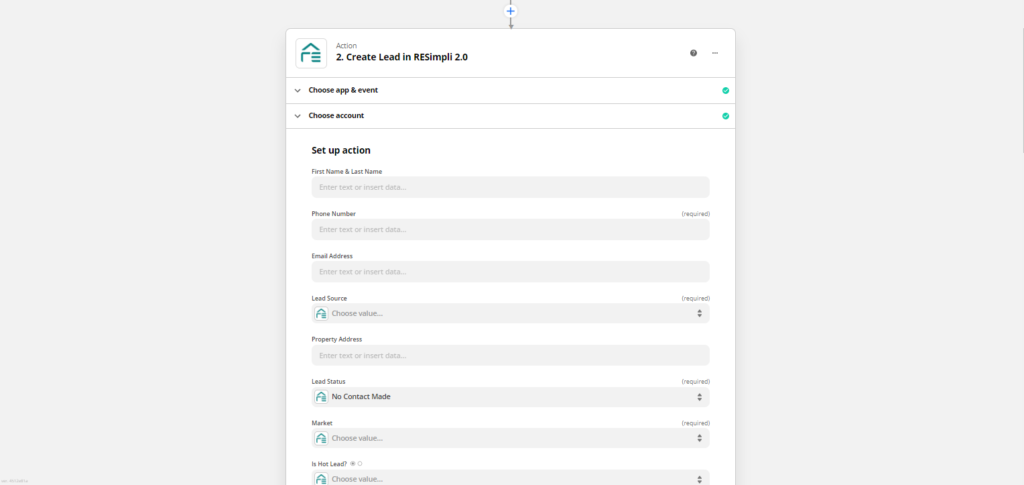Click the Set up action heading
1024x485 pixels.
click(x=341, y=150)
